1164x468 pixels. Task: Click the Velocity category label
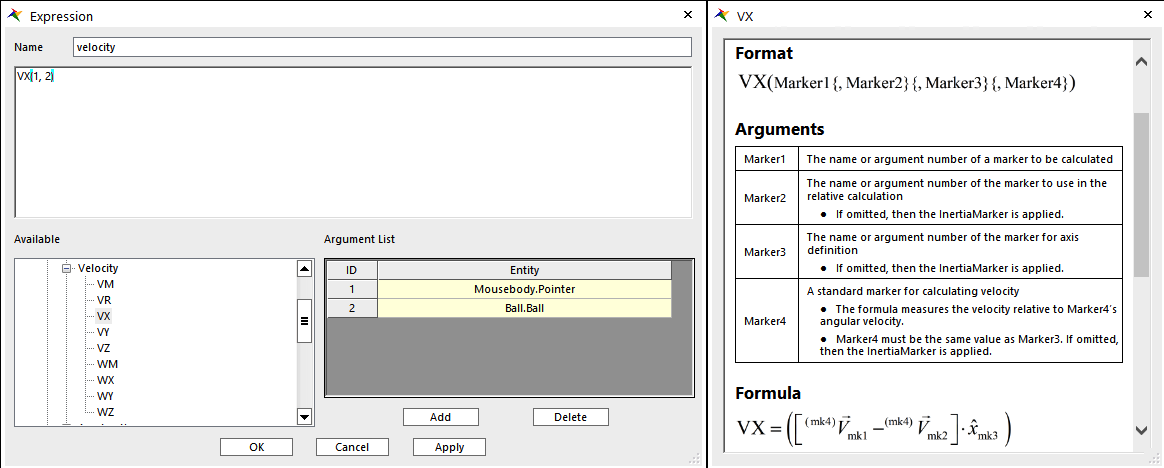pos(97,268)
